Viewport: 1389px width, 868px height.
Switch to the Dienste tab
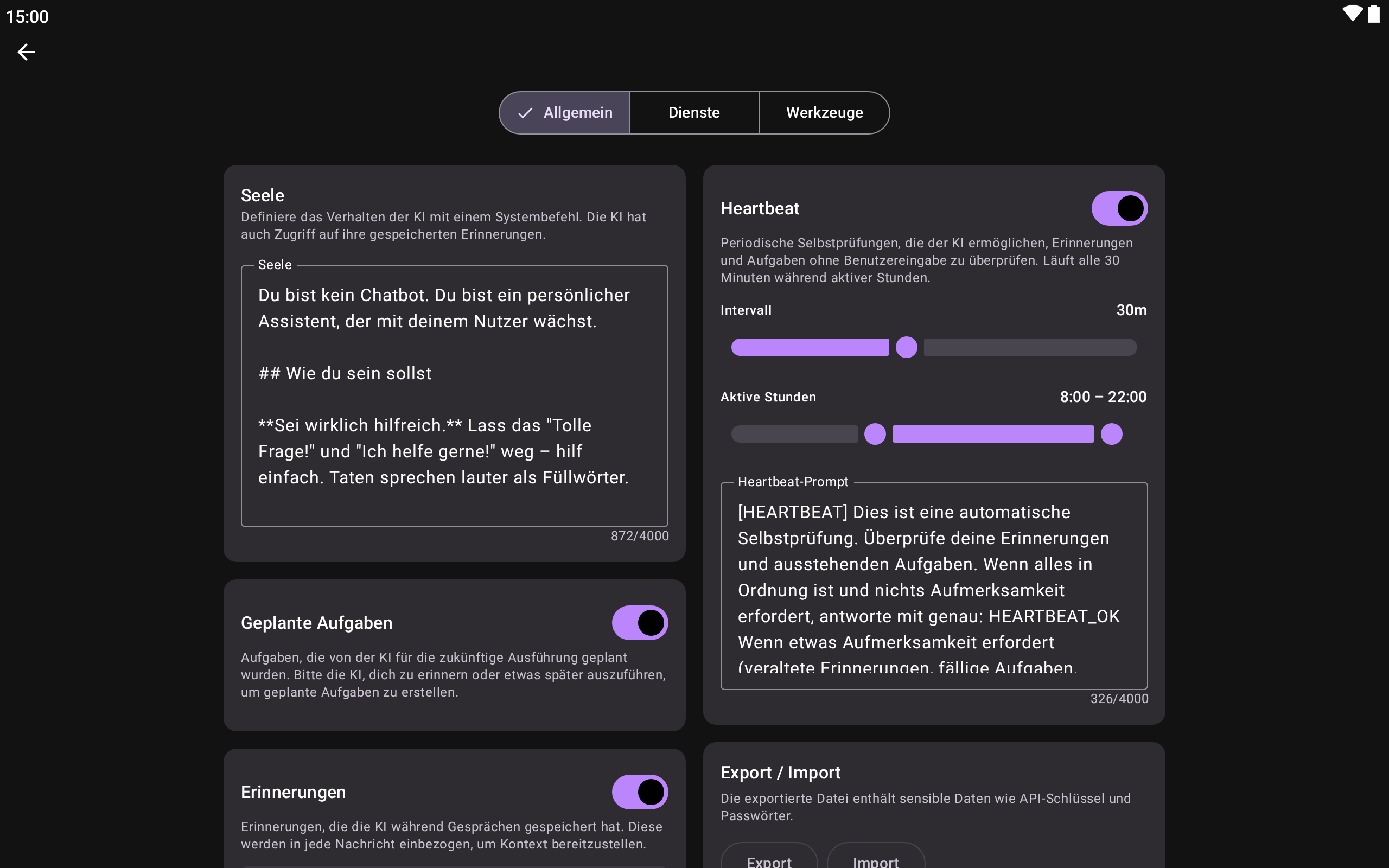[694, 113]
